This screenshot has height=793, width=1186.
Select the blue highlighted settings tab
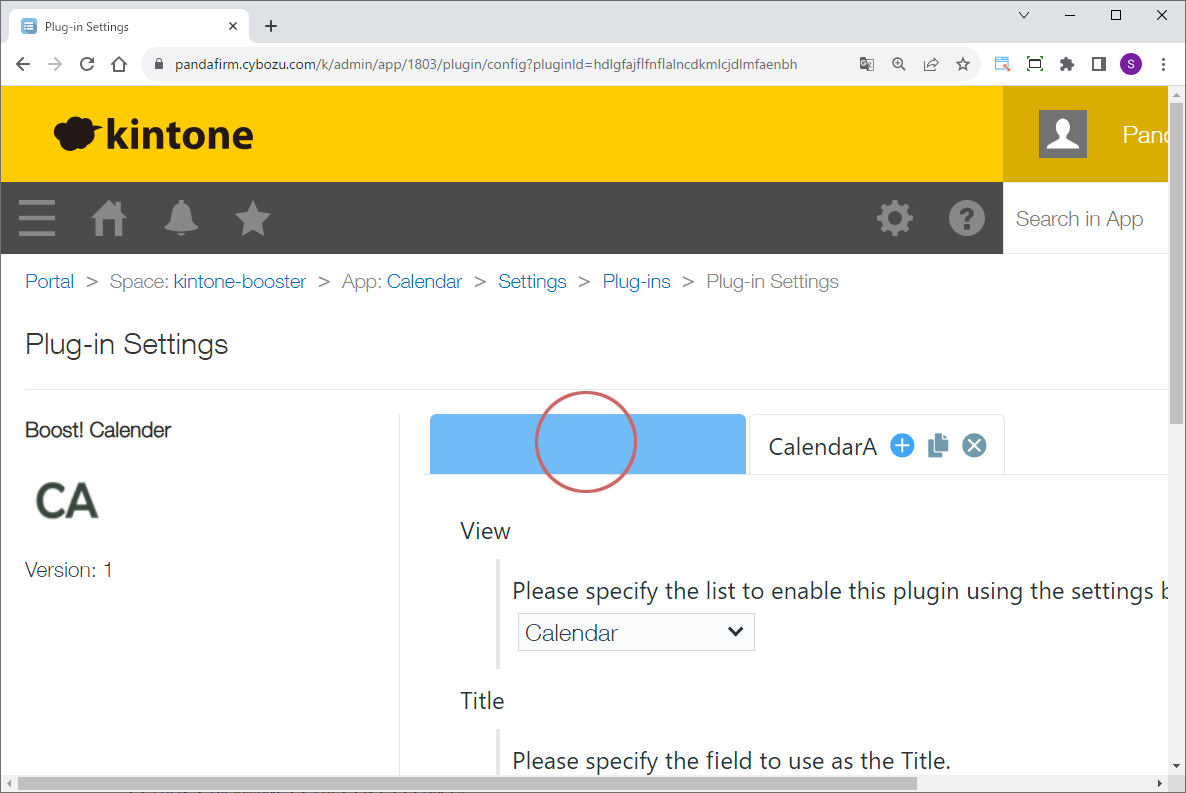coord(588,444)
